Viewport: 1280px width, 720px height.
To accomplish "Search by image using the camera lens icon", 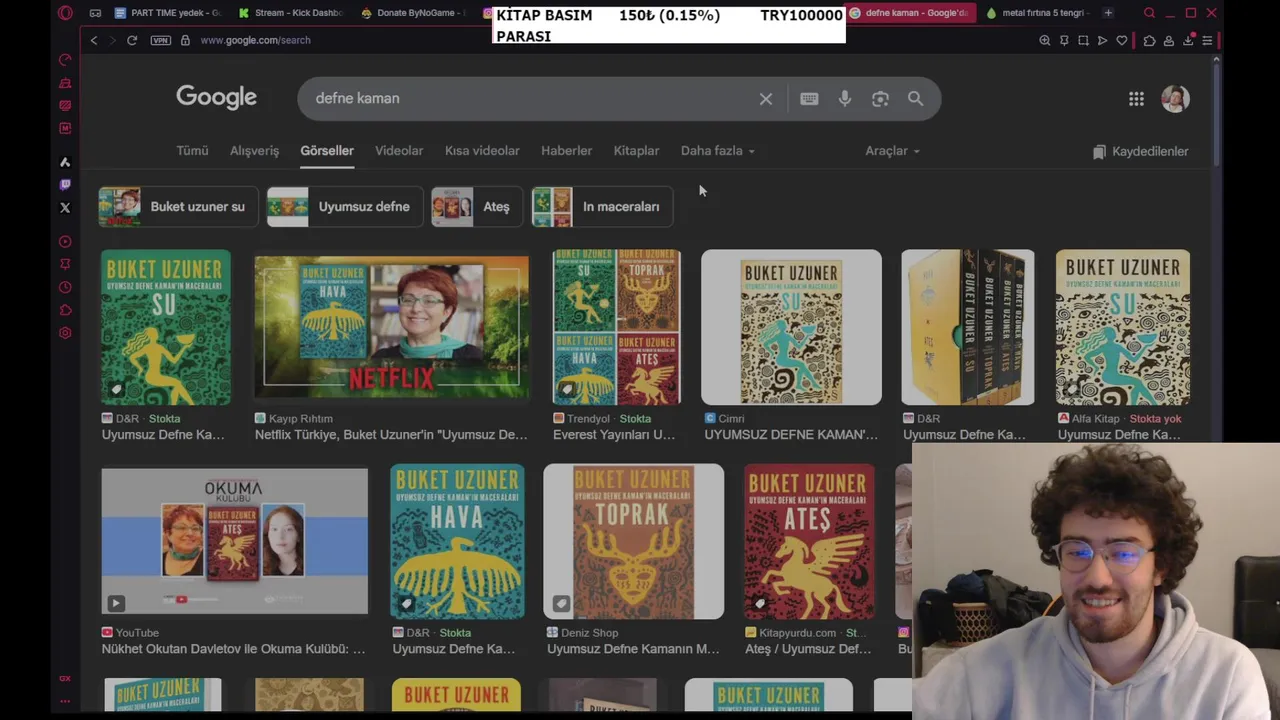I will coord(880,99).
